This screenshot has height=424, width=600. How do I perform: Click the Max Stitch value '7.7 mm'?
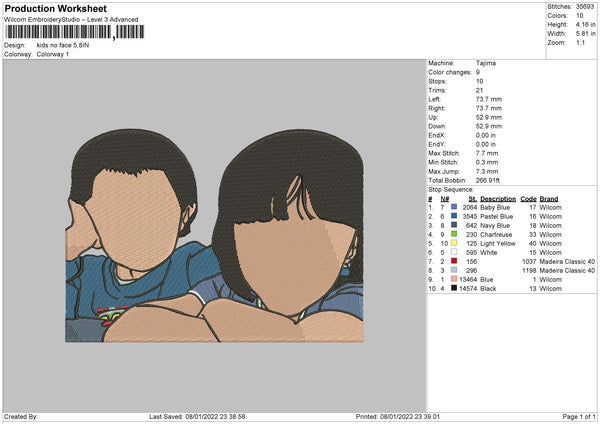[x=487, y=153]
